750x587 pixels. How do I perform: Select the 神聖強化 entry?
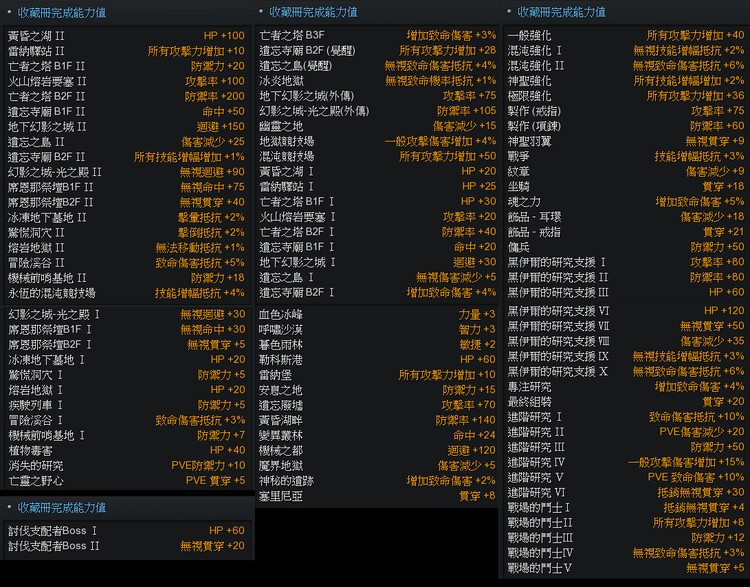click(529, 81)
